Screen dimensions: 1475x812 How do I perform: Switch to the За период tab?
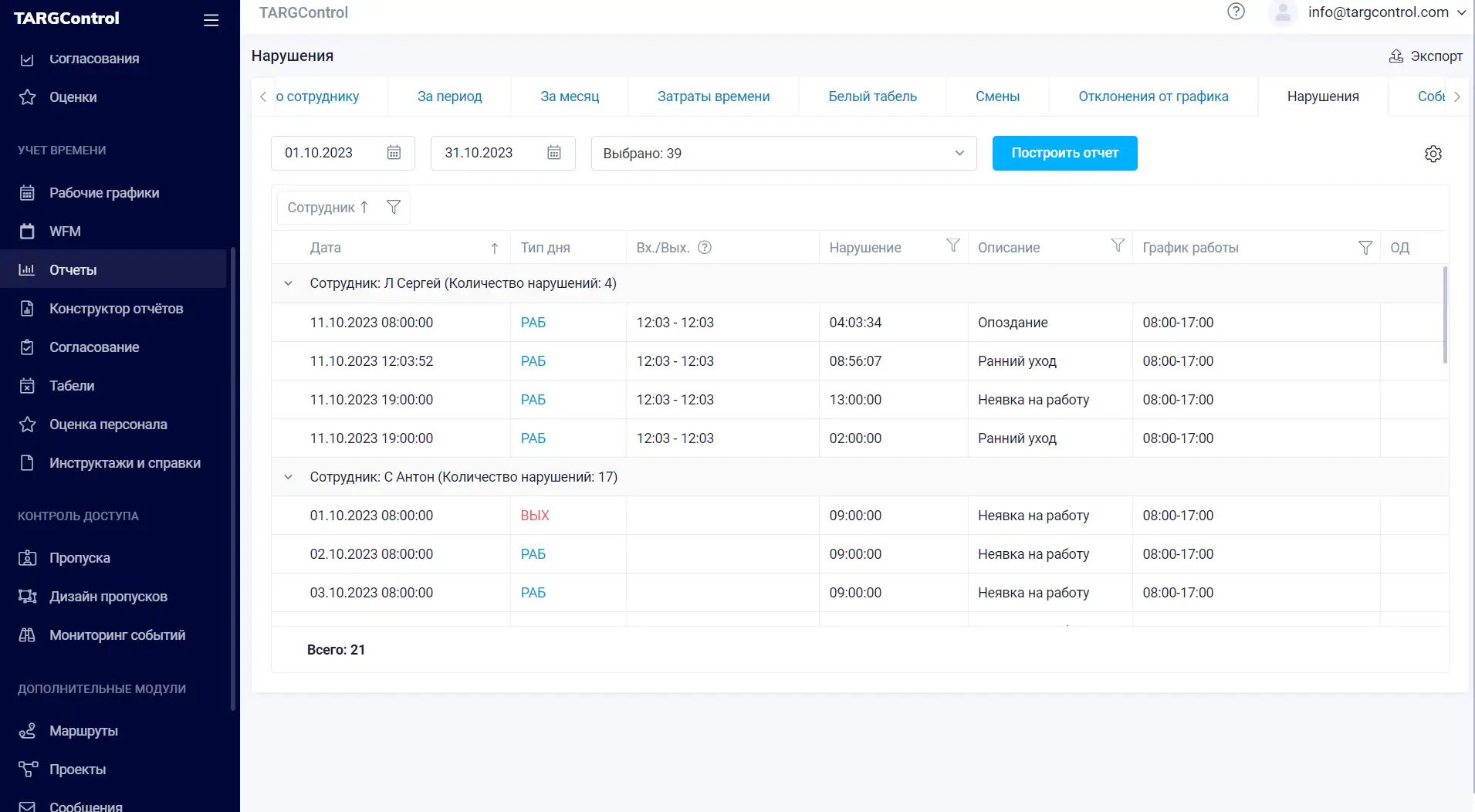[x=450, y=96]
